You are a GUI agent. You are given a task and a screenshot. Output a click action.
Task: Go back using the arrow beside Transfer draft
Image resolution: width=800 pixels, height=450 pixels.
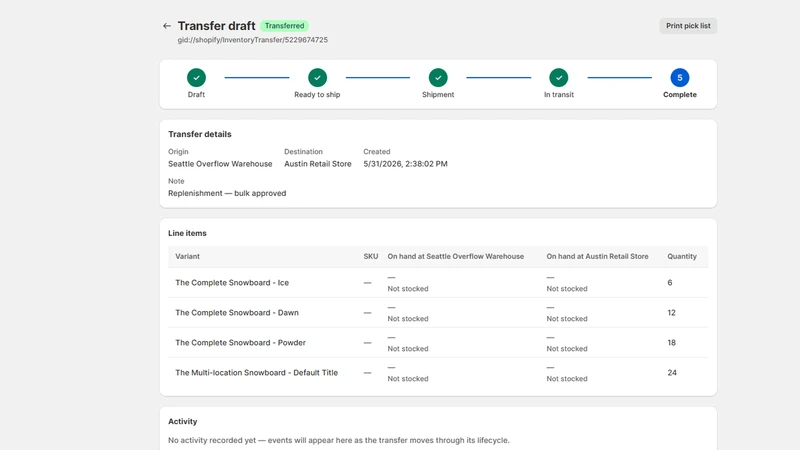click(167, 26)
